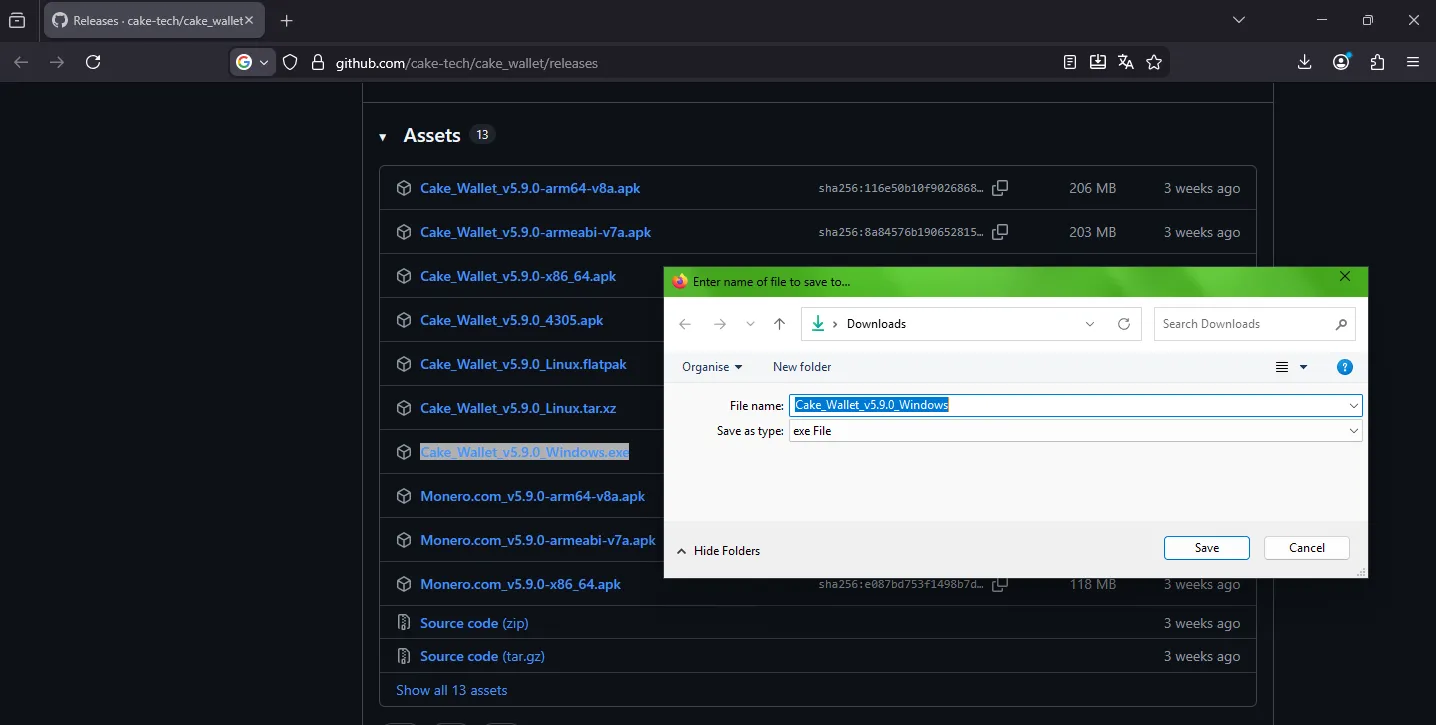Translate this page icon

coord(1126,62)
